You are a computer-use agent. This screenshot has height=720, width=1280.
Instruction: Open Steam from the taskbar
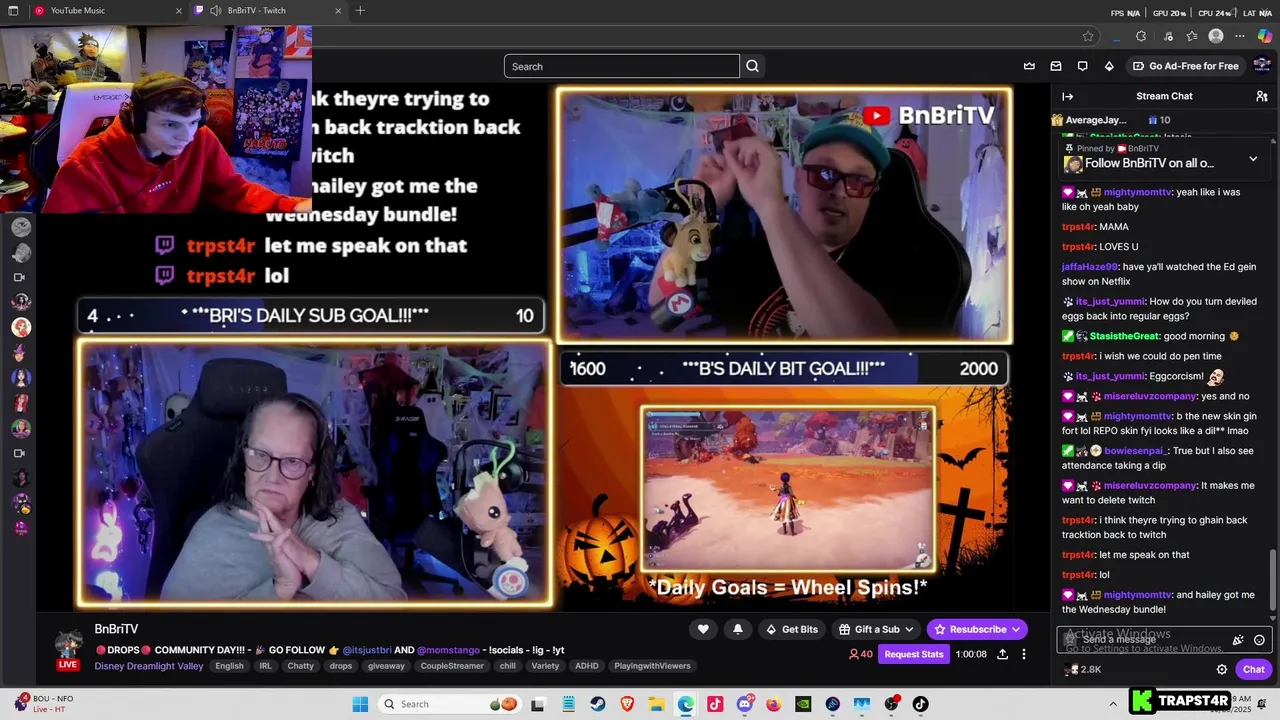click(x=598, y=704)
